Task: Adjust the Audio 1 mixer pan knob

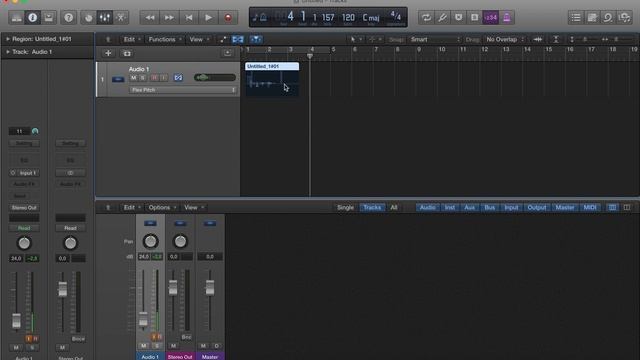Action: [x=151, y=241]
